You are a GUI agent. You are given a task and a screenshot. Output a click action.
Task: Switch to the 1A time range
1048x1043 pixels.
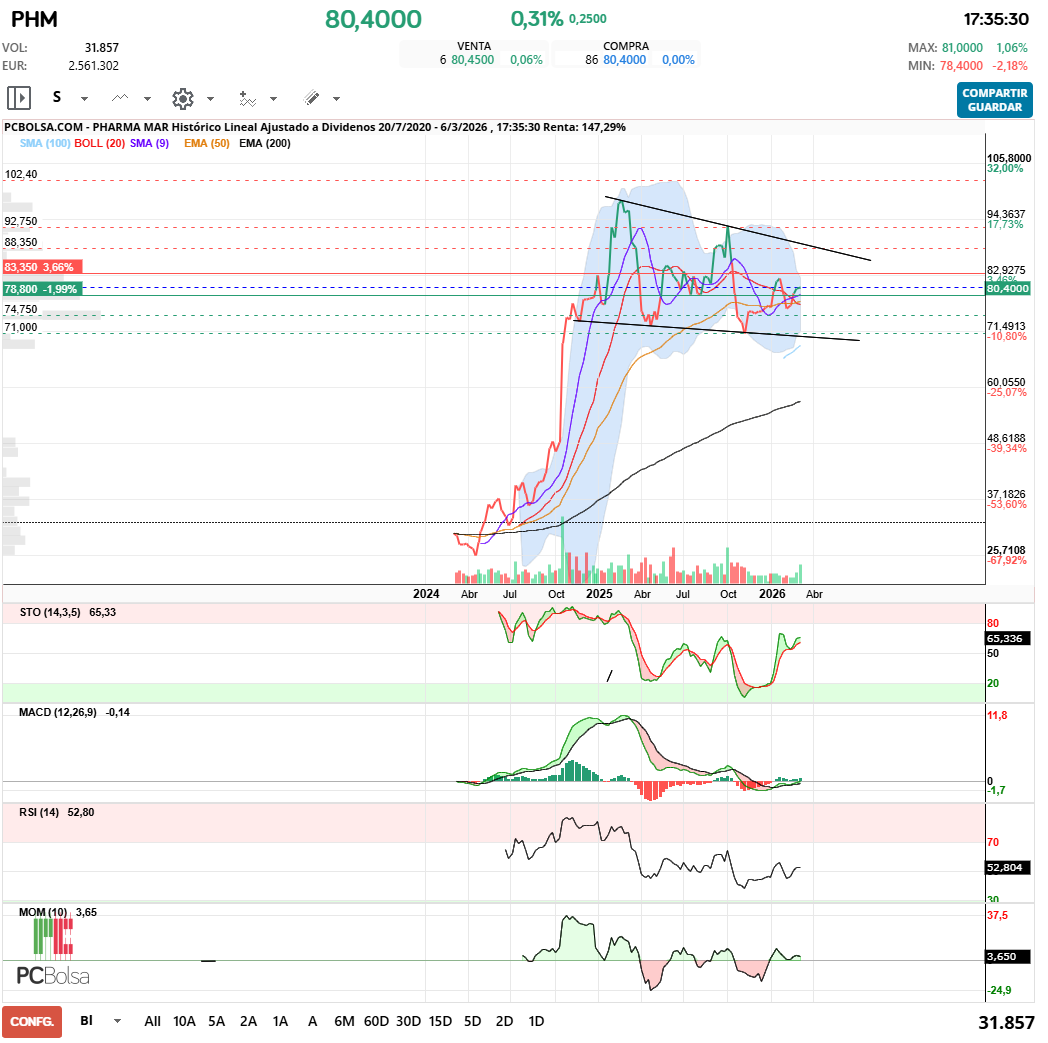(280, 1021)
